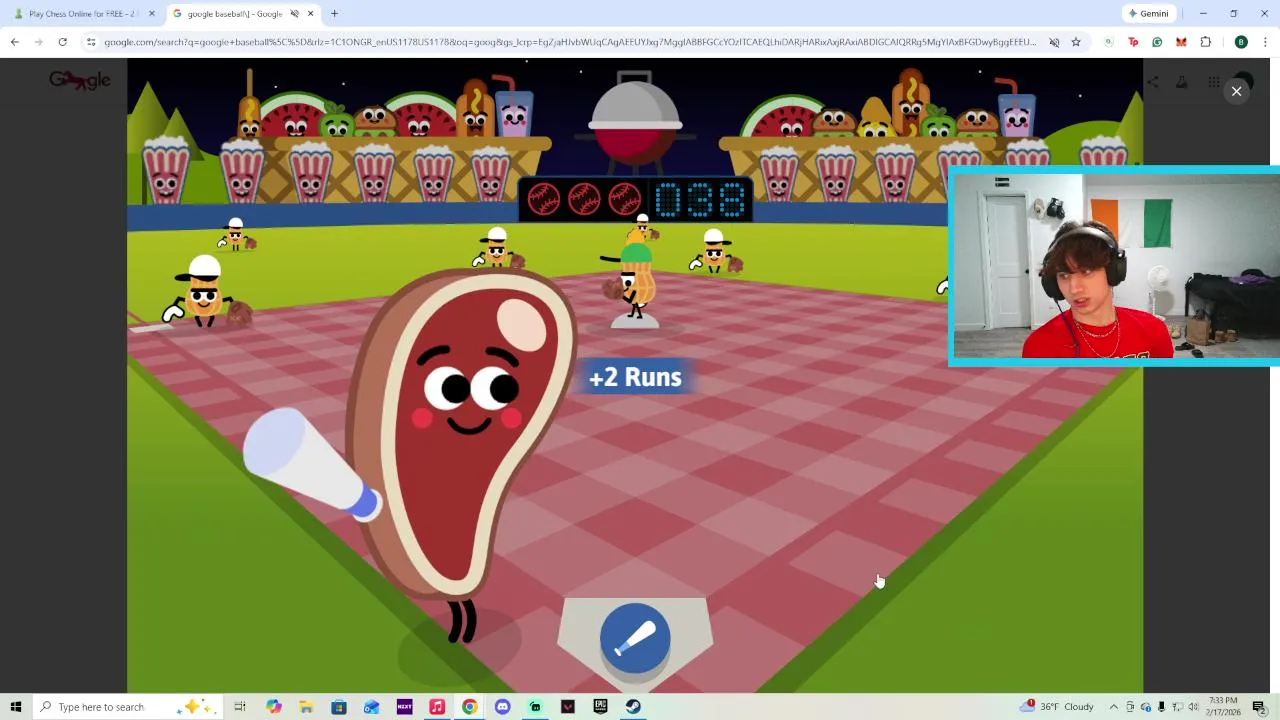Open the Chrome profile B avatar
This screenshot has height=720, width=1280.
pyautogui.click(x=1241, y=42)
